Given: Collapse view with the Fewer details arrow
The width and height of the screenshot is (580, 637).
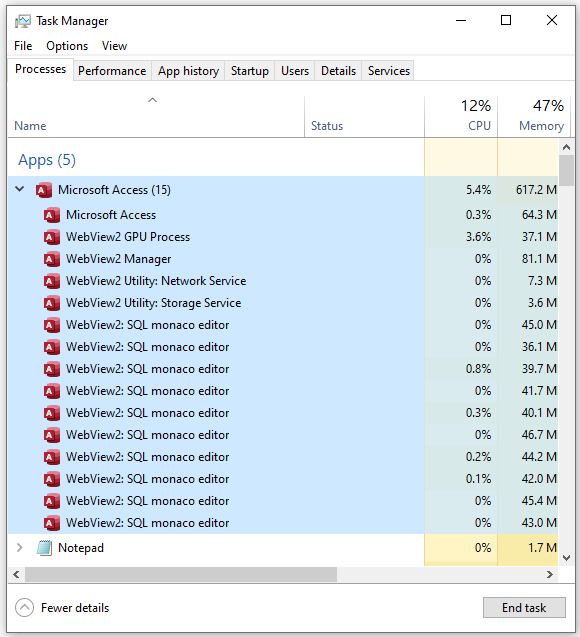Looking at the screenshot, I should click(x=24, y=608).
